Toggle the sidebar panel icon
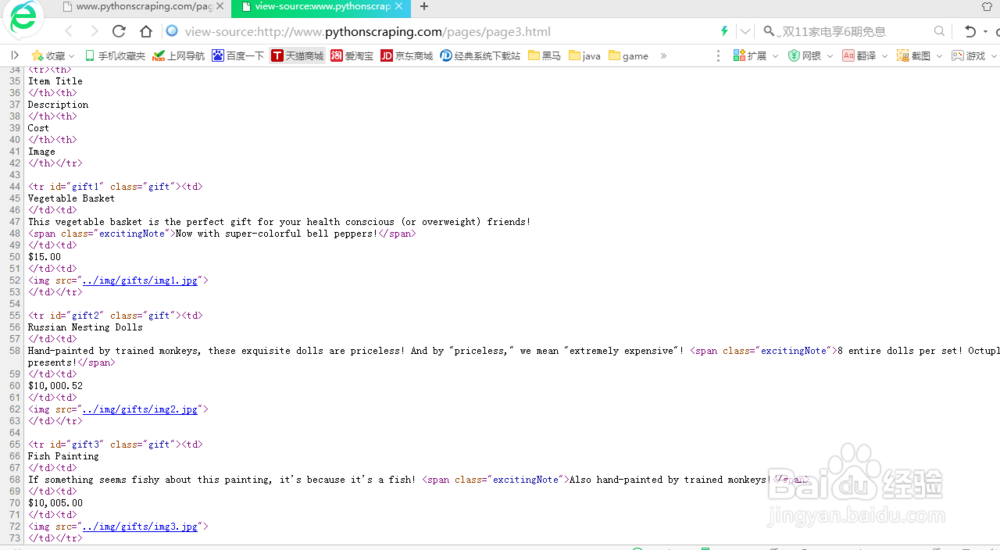 [15, 56]
